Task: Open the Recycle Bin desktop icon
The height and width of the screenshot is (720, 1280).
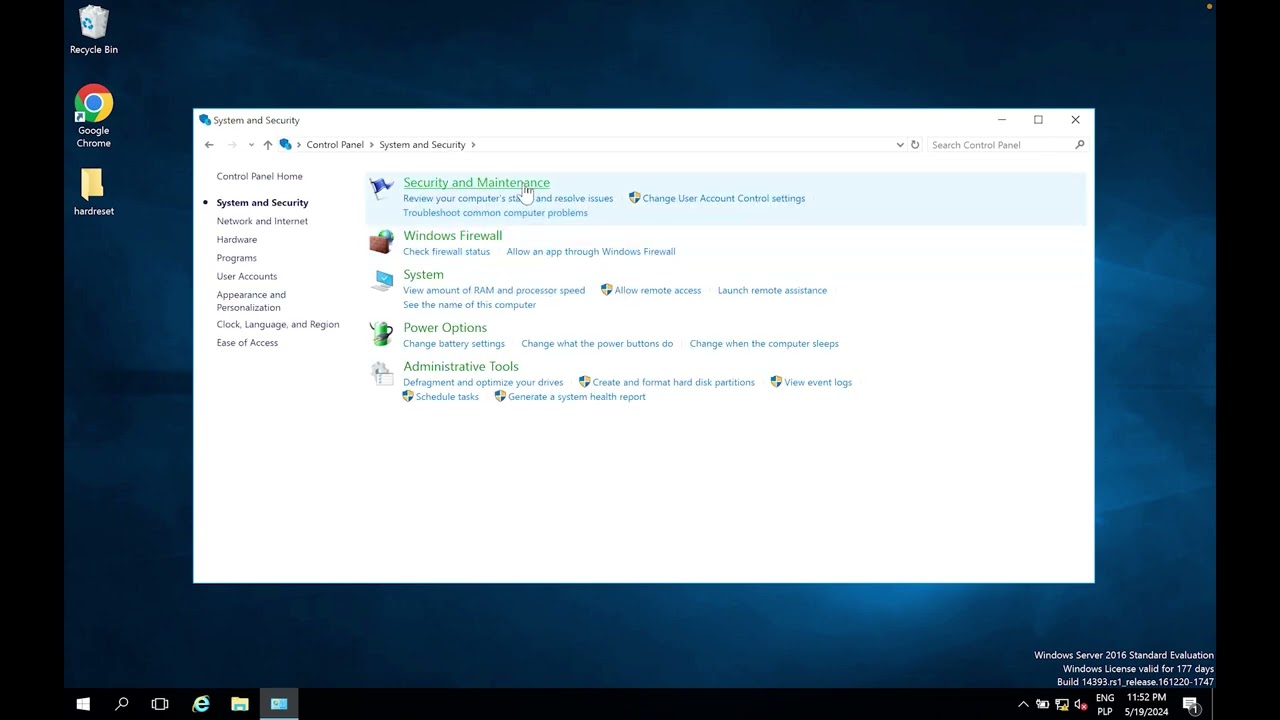Action: point(94,31)
